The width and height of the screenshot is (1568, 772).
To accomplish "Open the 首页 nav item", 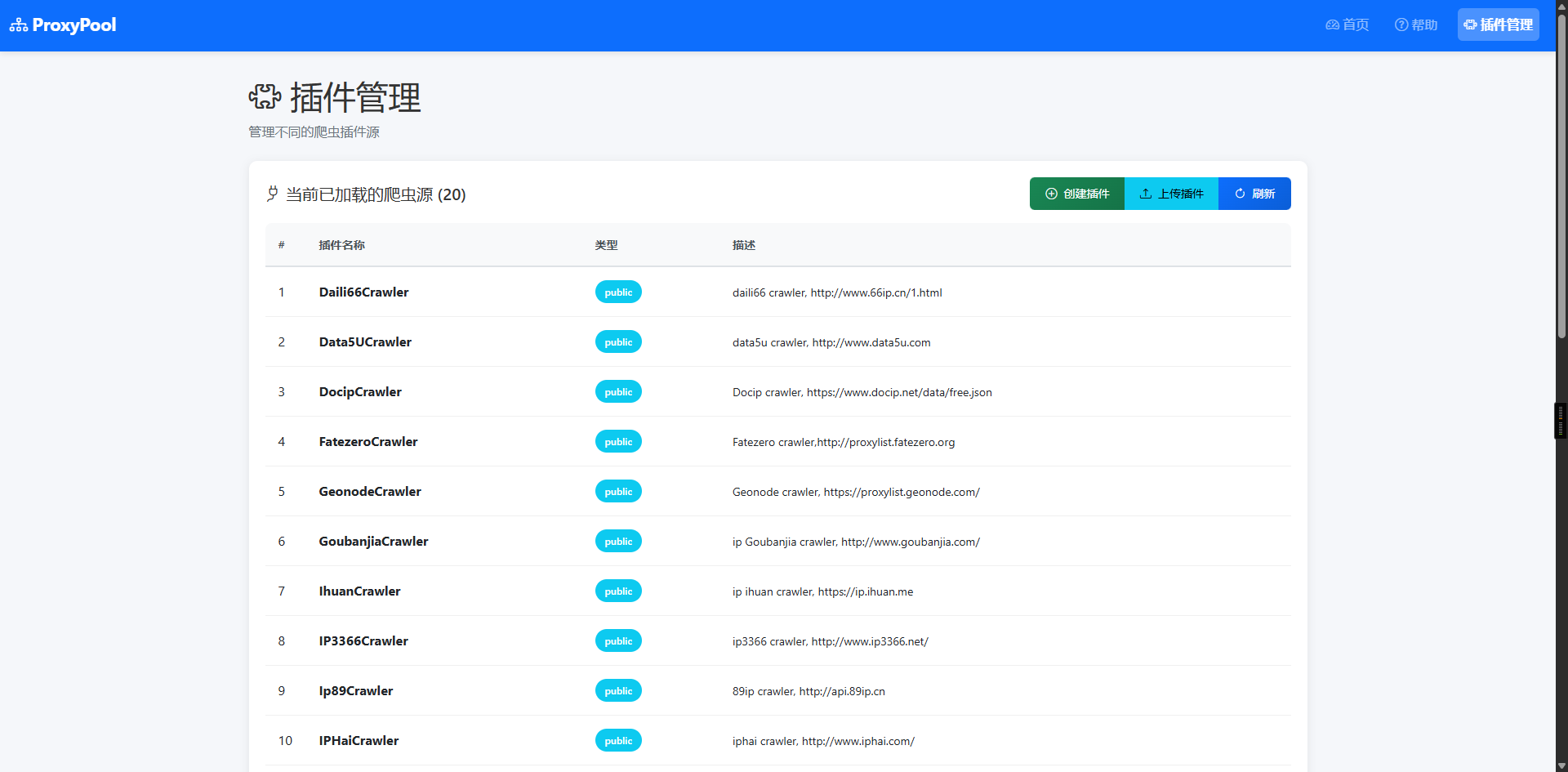I will pyautogui.click(x=1347, y=25).
